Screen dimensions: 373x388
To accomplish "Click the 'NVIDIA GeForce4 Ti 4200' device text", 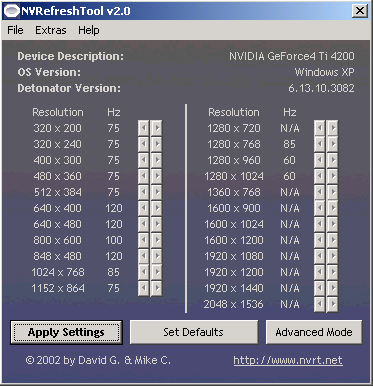I will click(x=292, y=56).
